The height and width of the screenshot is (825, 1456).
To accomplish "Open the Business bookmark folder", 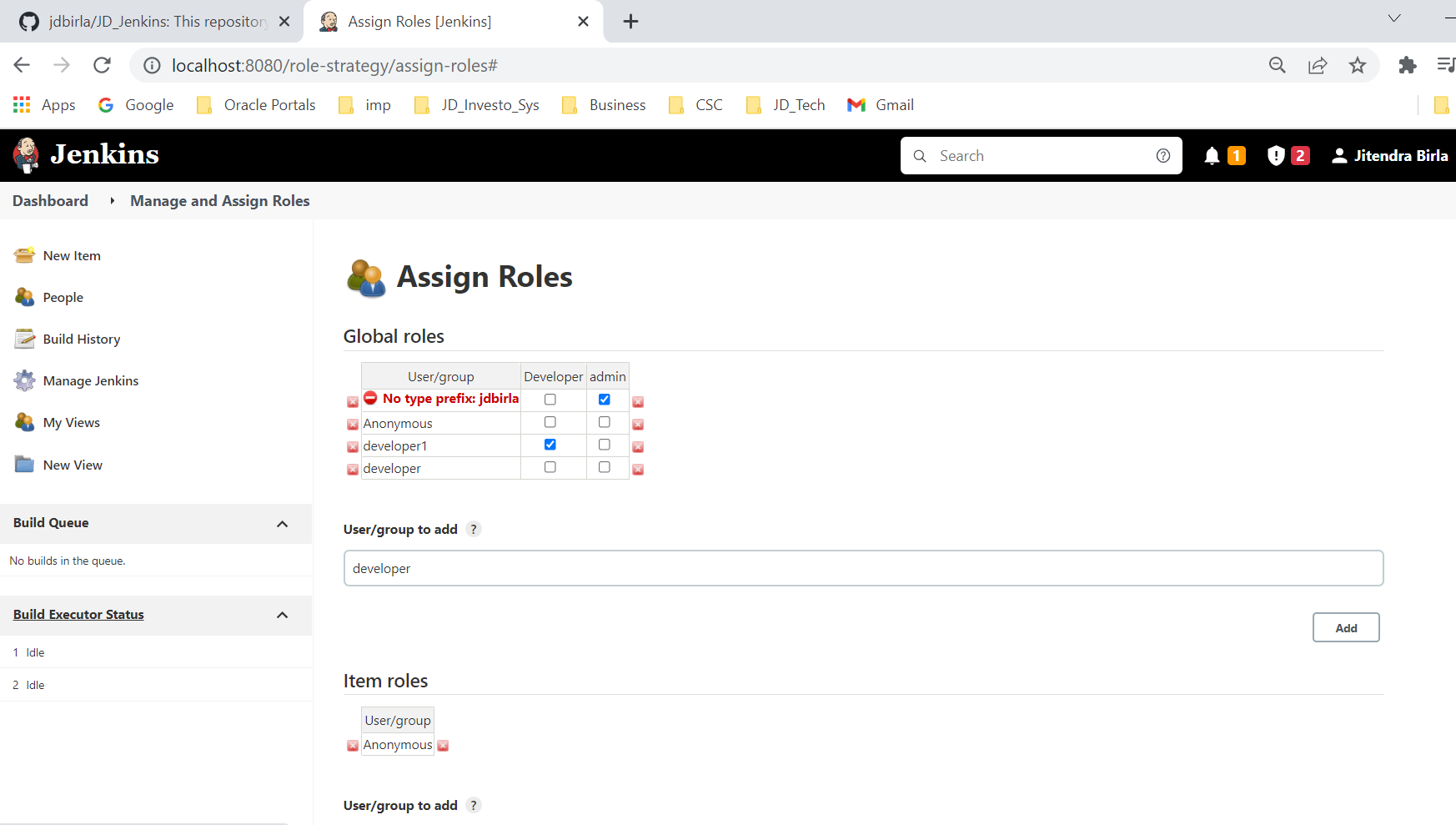I will [x=605, y=105].
